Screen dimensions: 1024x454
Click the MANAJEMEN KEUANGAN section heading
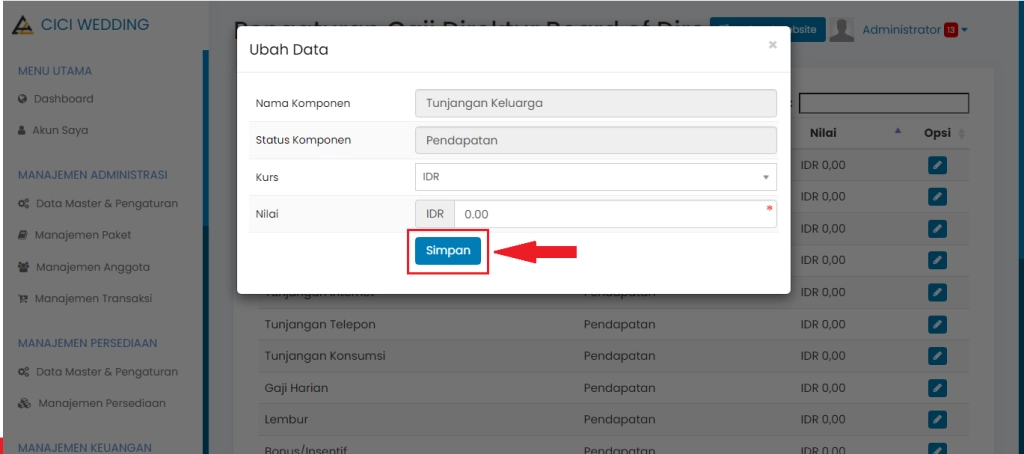[x=85, y=447]
